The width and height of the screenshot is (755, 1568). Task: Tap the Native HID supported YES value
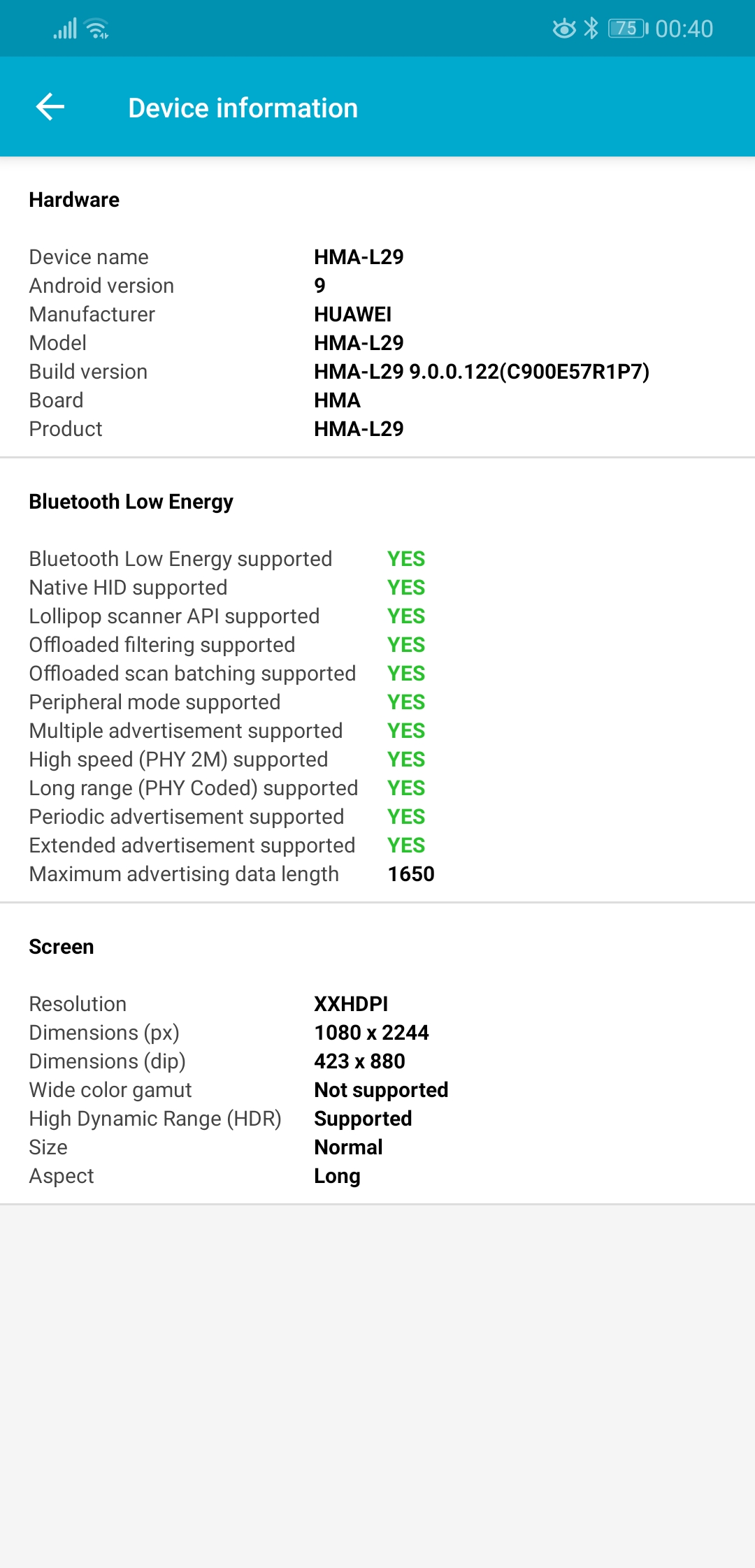tap(406, 588)
